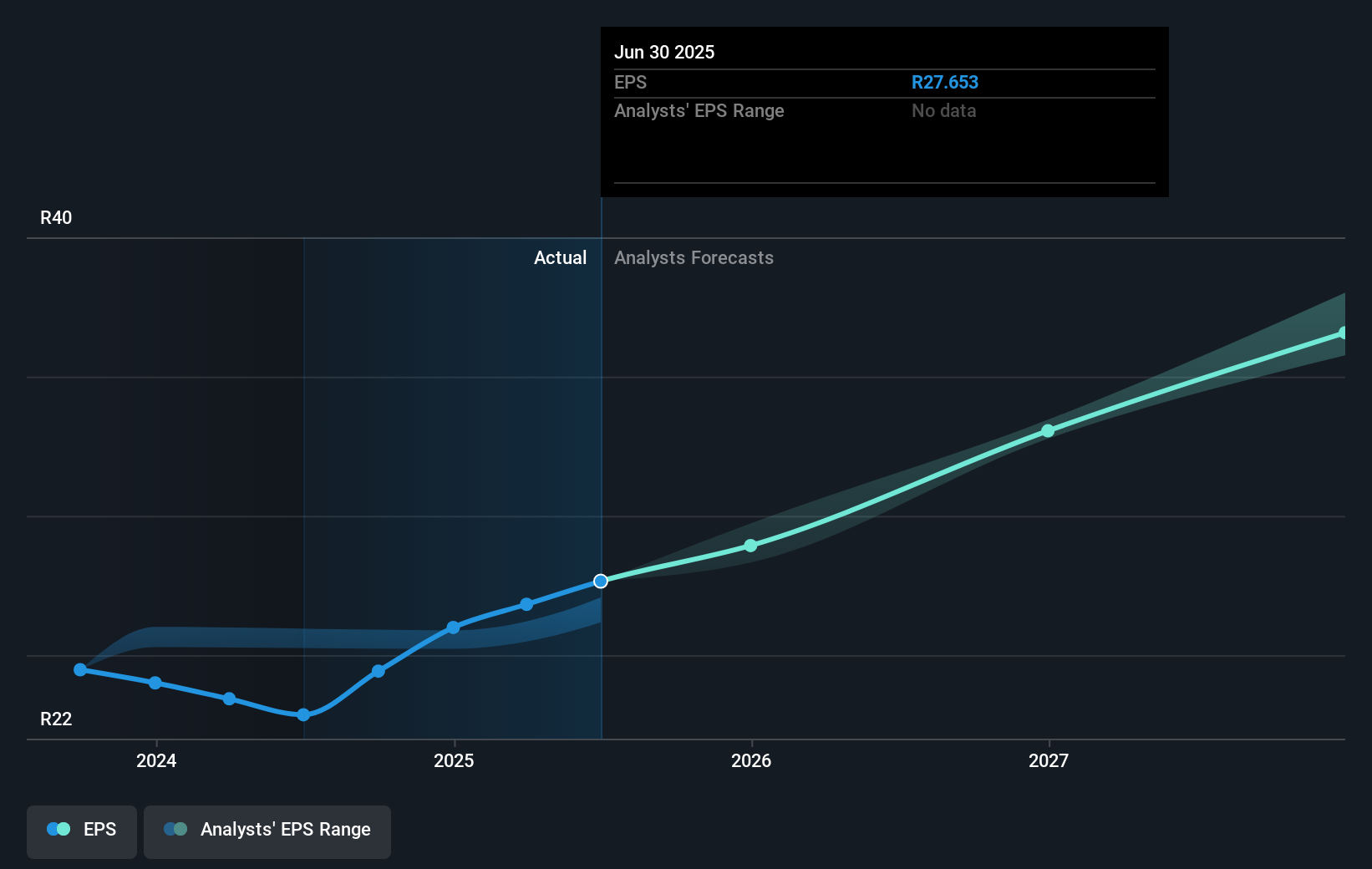Click the R27.653 EPS value link

945,82
